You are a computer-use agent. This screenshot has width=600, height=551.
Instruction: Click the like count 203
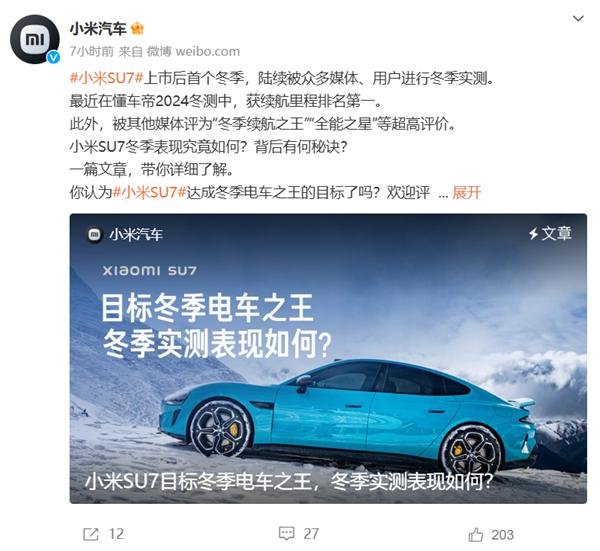click(502, 535)
